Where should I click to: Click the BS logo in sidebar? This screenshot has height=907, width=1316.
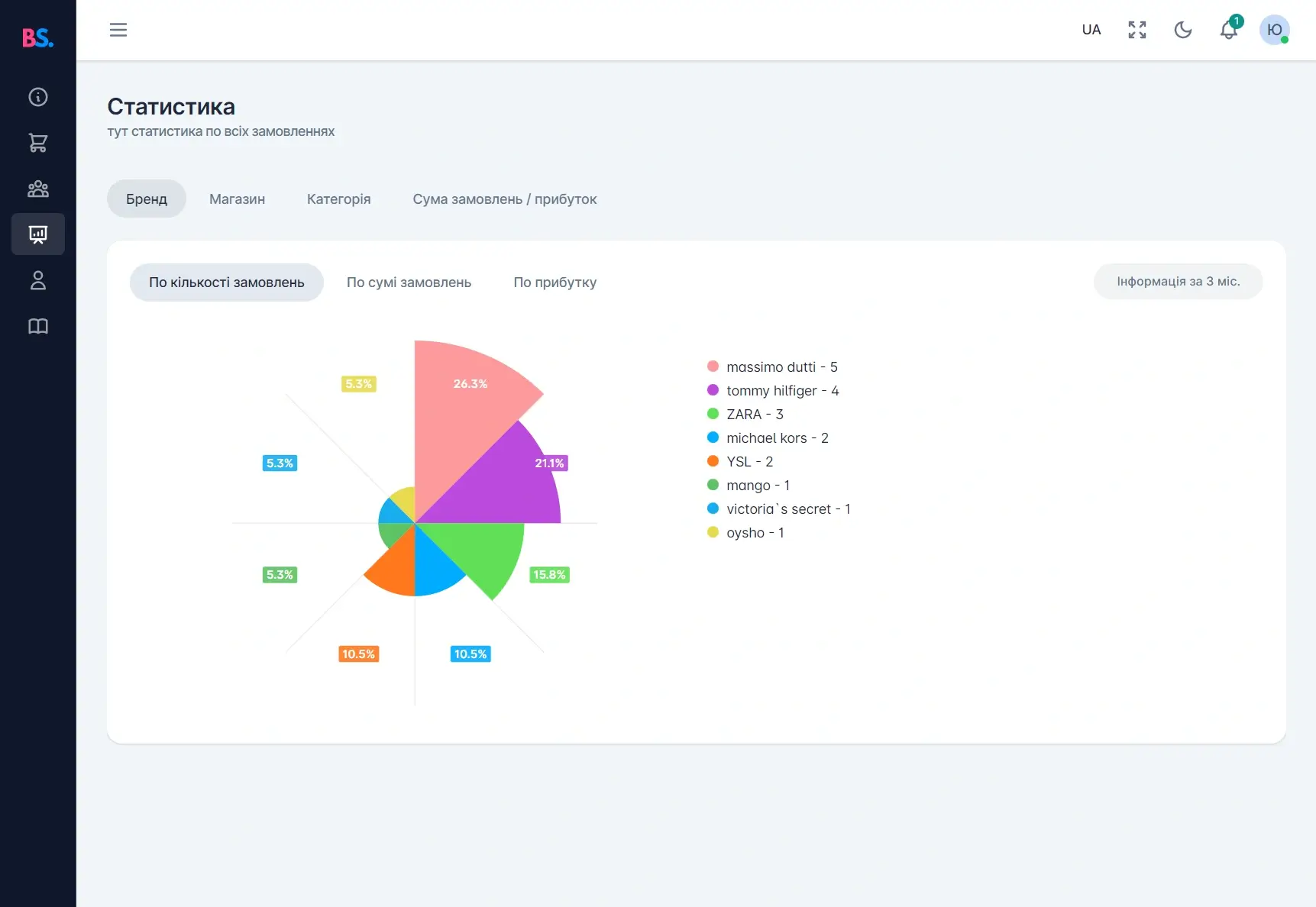(37, 37)
